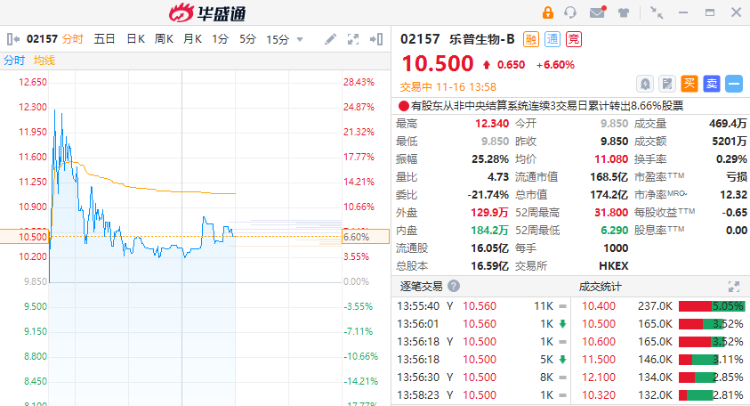750x406 pixels.
Task: Select the pencil drawing tool
Action: 330,39
